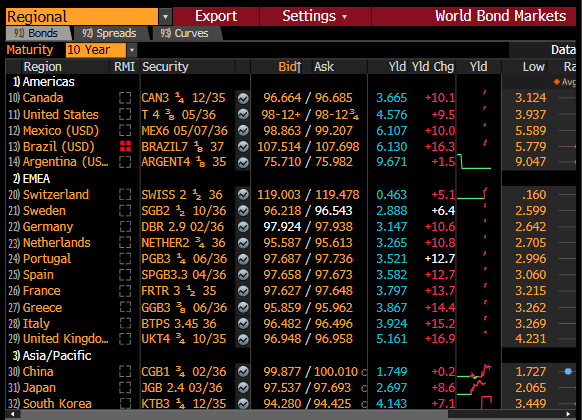The height and width of the screenshot is (420, 582).
Task: Open chart icon for UKT4 3/4 10/35
Action: 243,339
